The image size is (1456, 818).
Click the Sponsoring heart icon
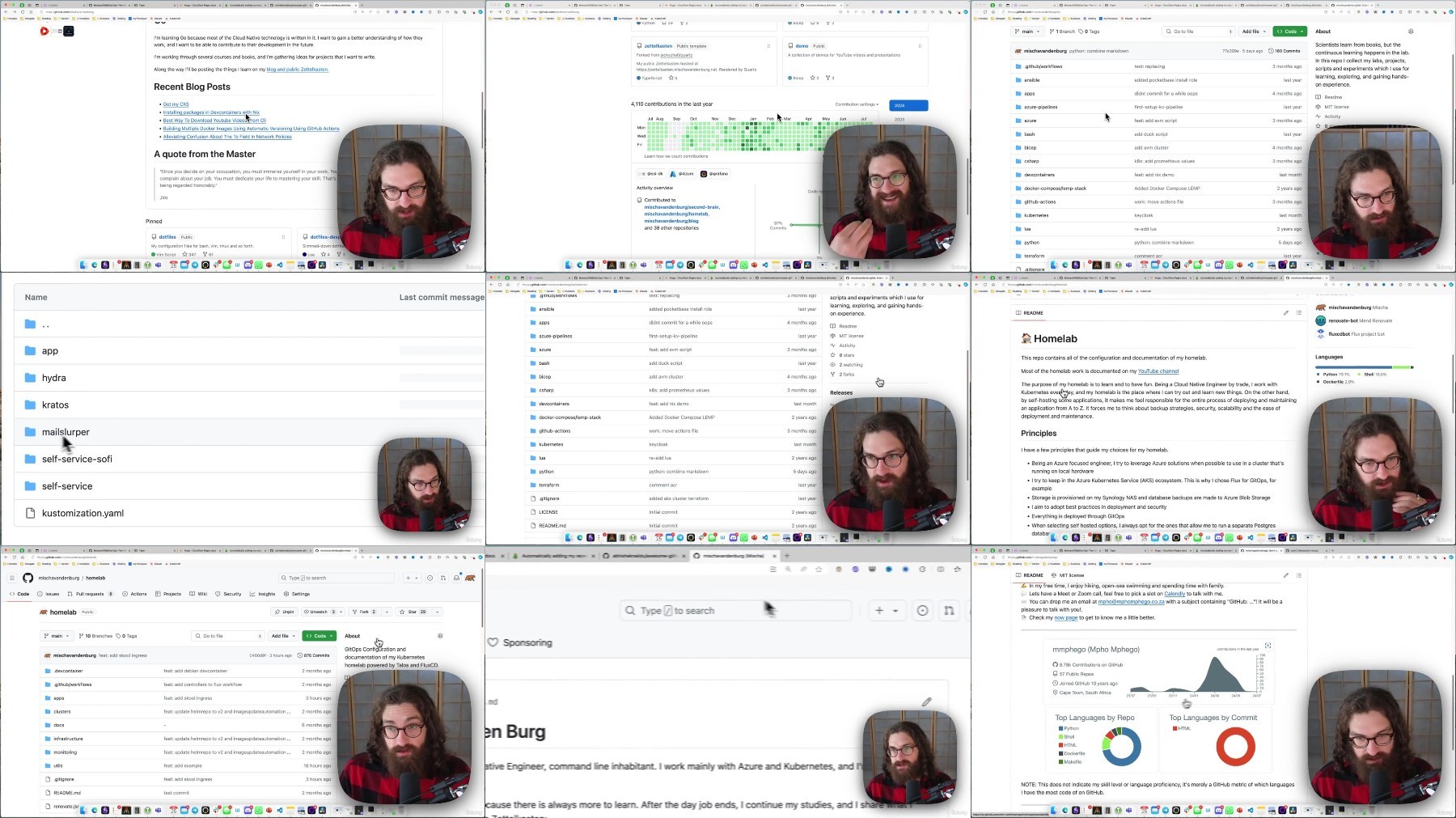[x=493, y=642]
